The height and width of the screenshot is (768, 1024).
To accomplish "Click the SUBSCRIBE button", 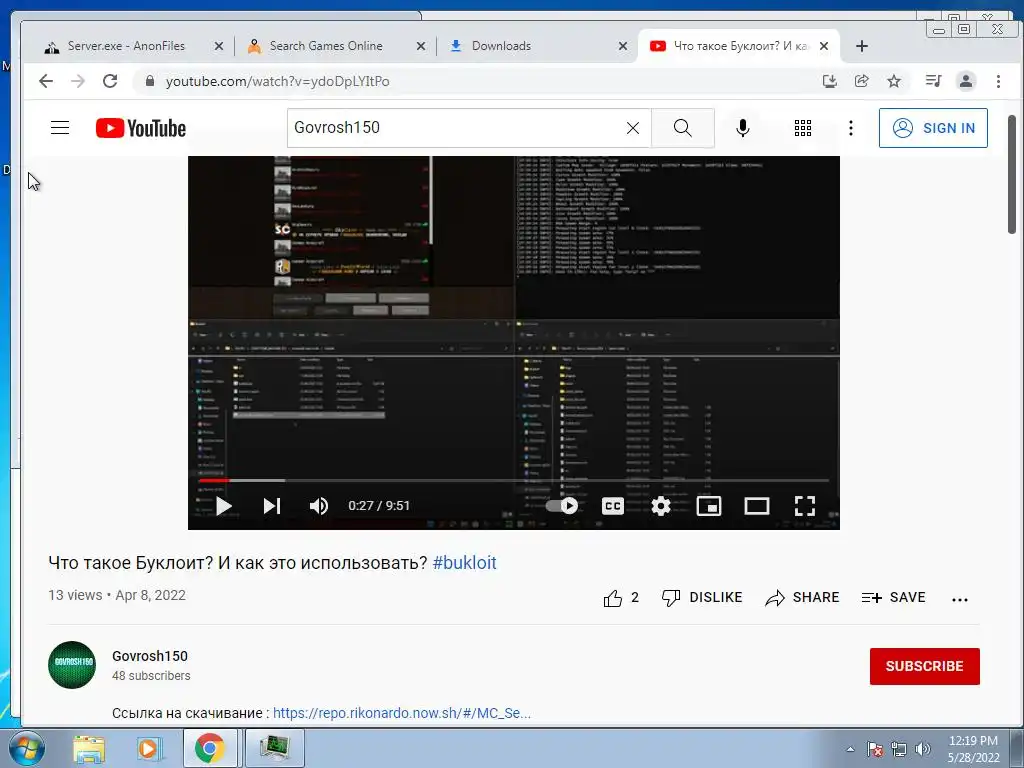I will (x=924, y=666).
